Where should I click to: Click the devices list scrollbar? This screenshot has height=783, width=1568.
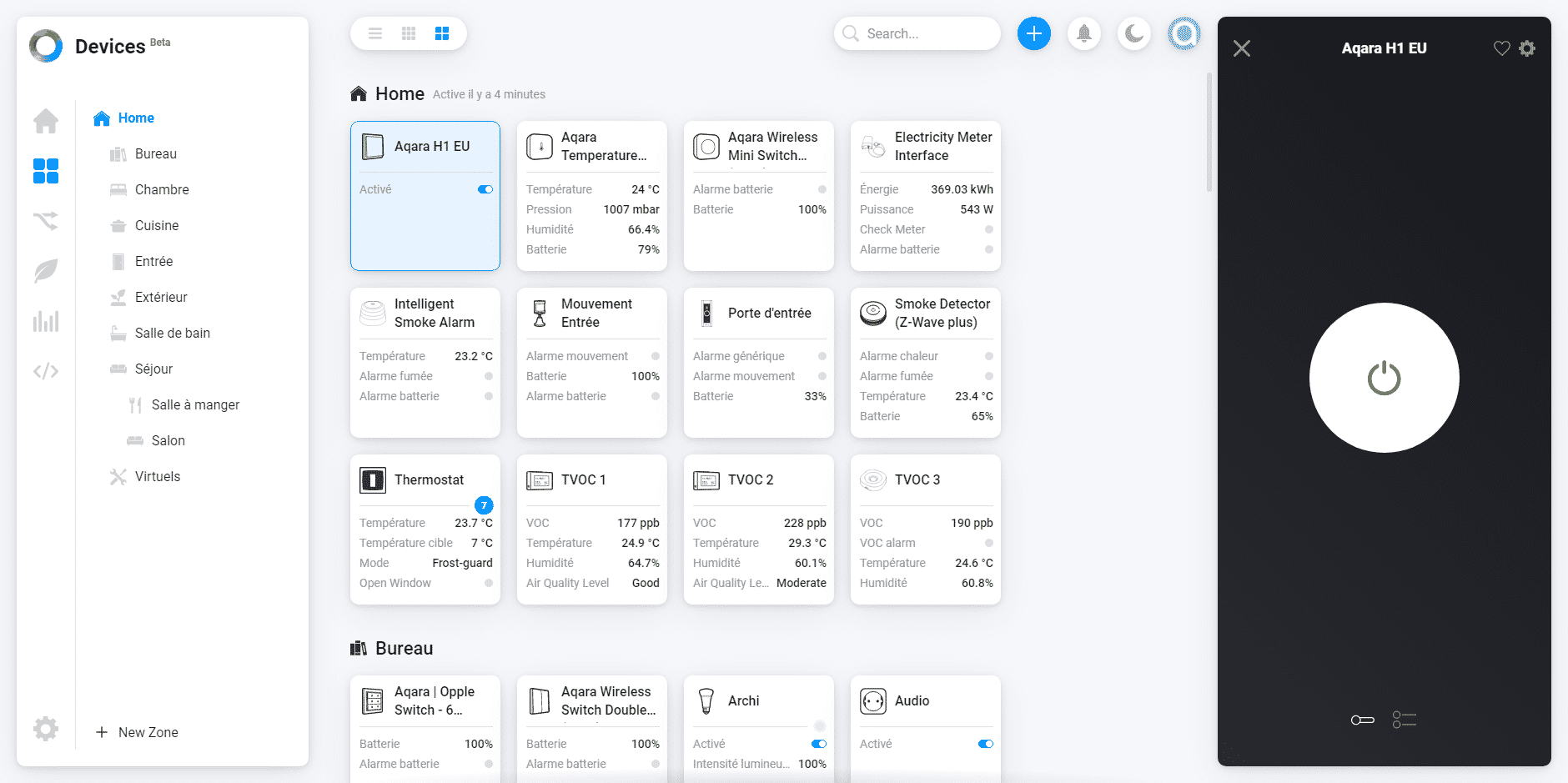point(1209,132)
